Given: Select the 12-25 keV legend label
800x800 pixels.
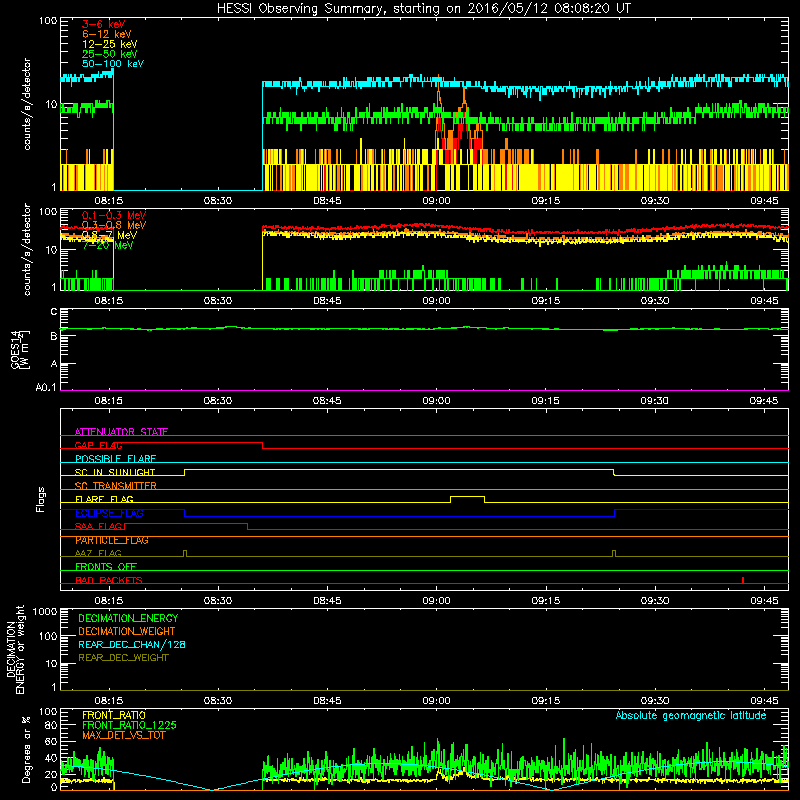Looking at the screenshot, I should point(109,44).
